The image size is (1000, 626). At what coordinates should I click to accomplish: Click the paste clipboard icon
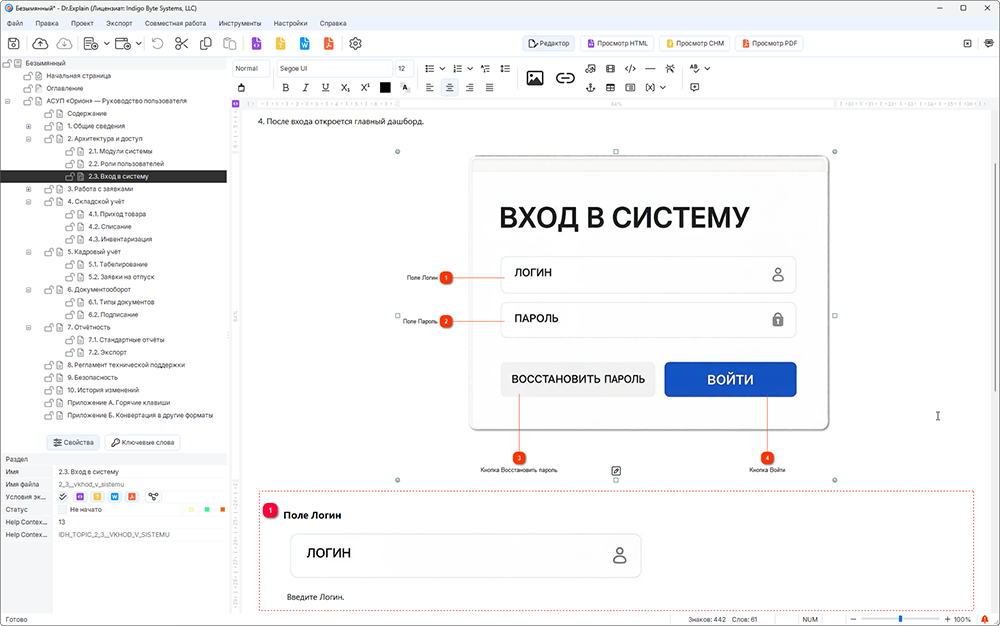(230, 43)
